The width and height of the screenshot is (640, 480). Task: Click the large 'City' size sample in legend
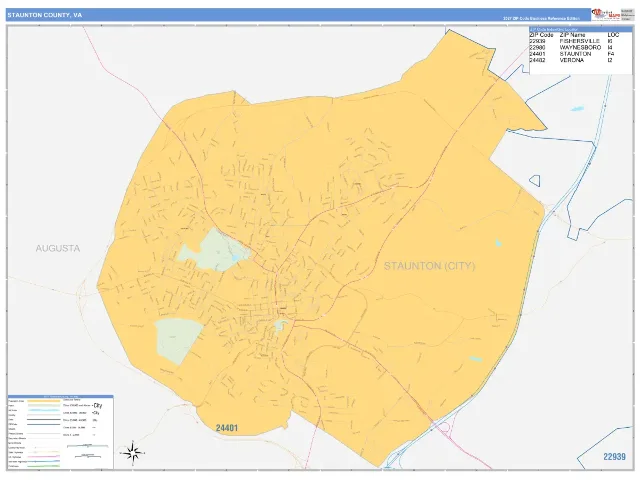pyautogui.click(x=98, y=406)
